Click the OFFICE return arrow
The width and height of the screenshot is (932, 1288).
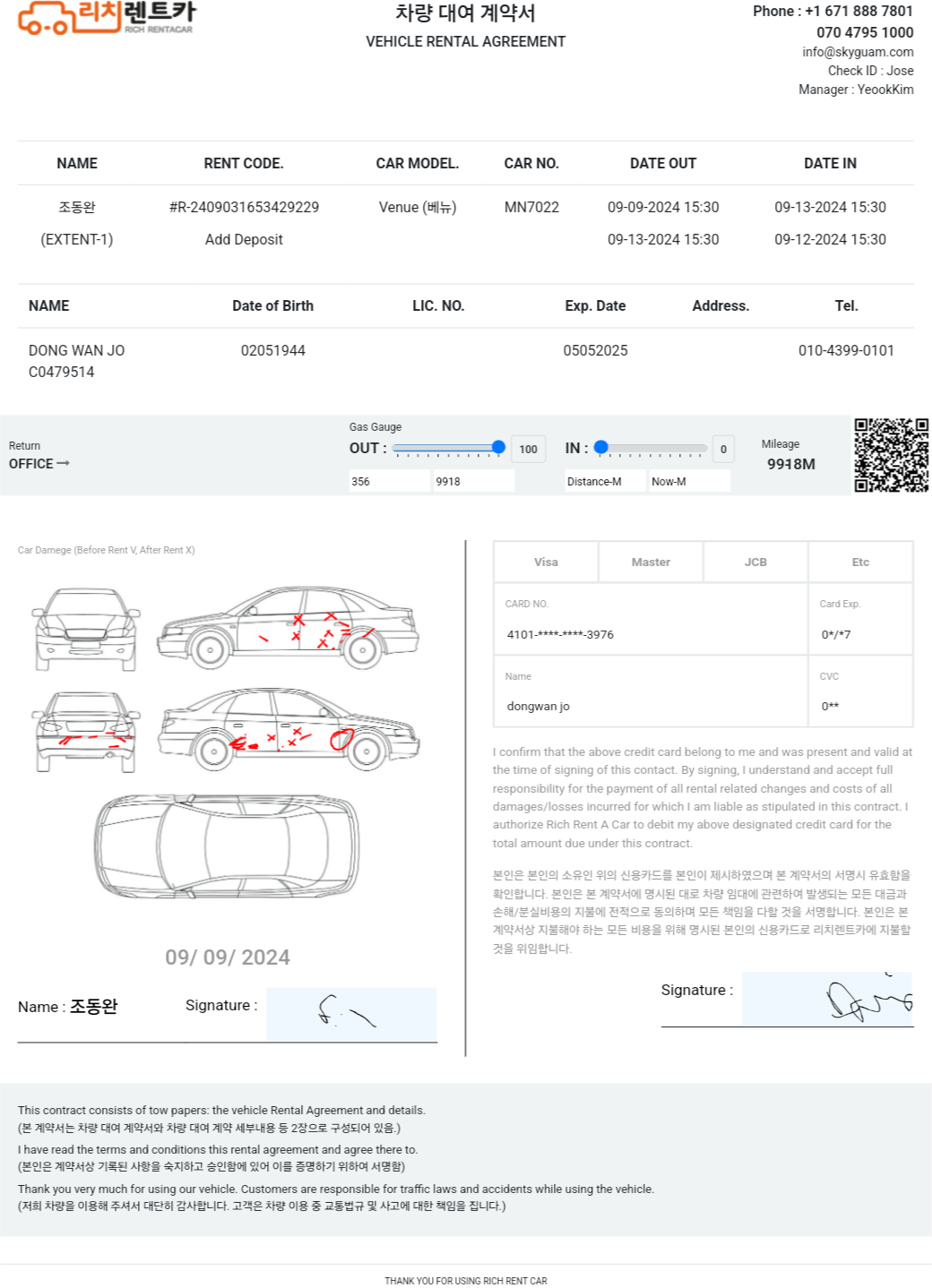point(63,463)
